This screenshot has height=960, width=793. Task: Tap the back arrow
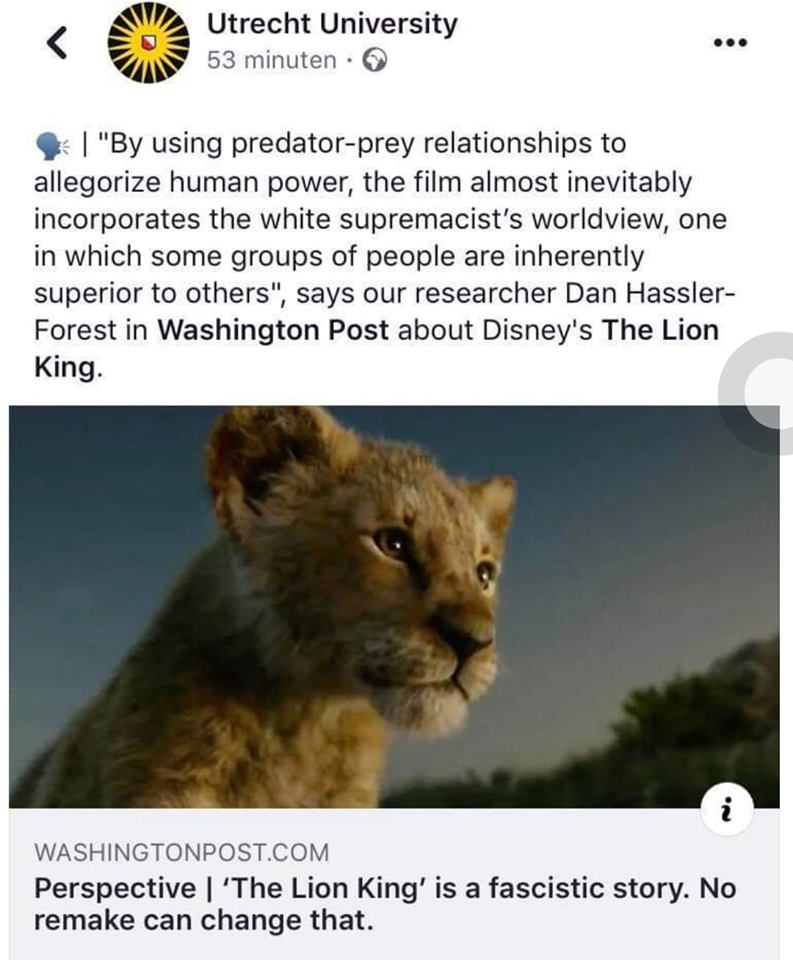point(58,40)
